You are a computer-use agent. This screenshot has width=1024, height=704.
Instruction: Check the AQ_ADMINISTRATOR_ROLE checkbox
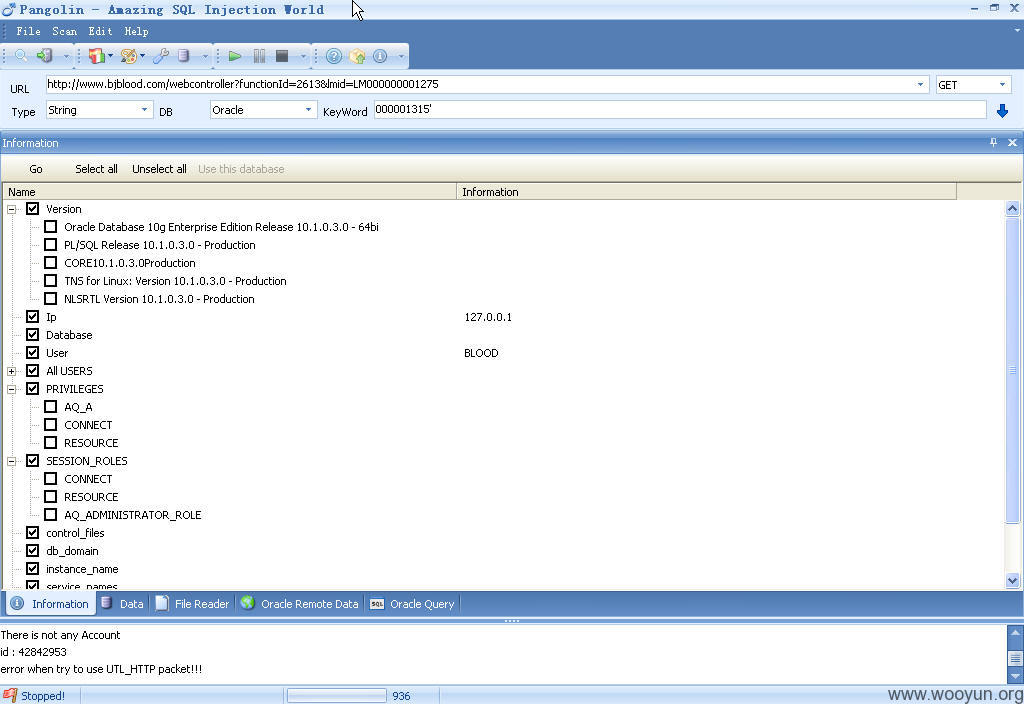(50, 515)
